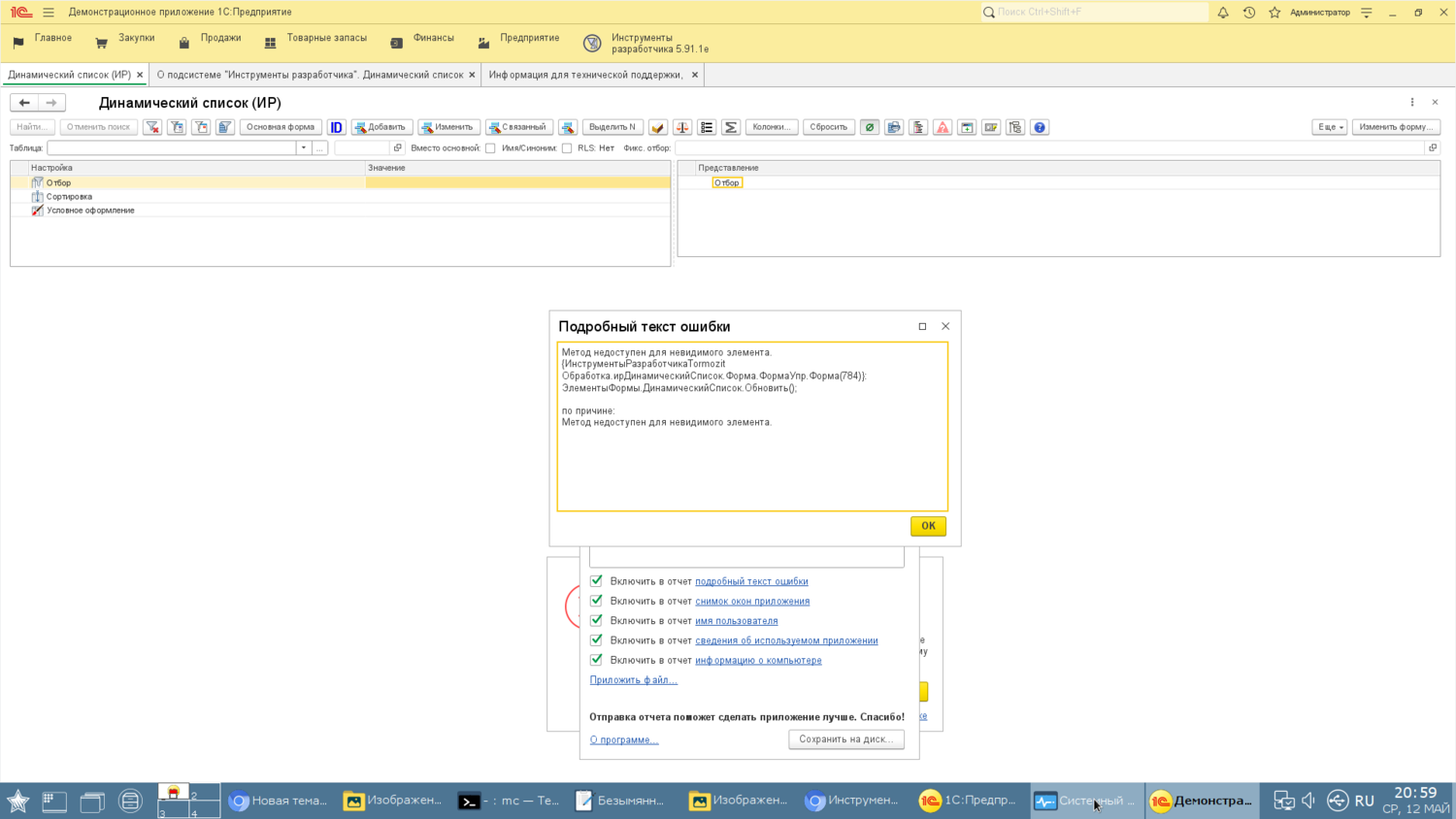Expand the 'Еще' dropdown menu
Image resolution: width=1456 pixels, height=819 pixels.
1329,127
